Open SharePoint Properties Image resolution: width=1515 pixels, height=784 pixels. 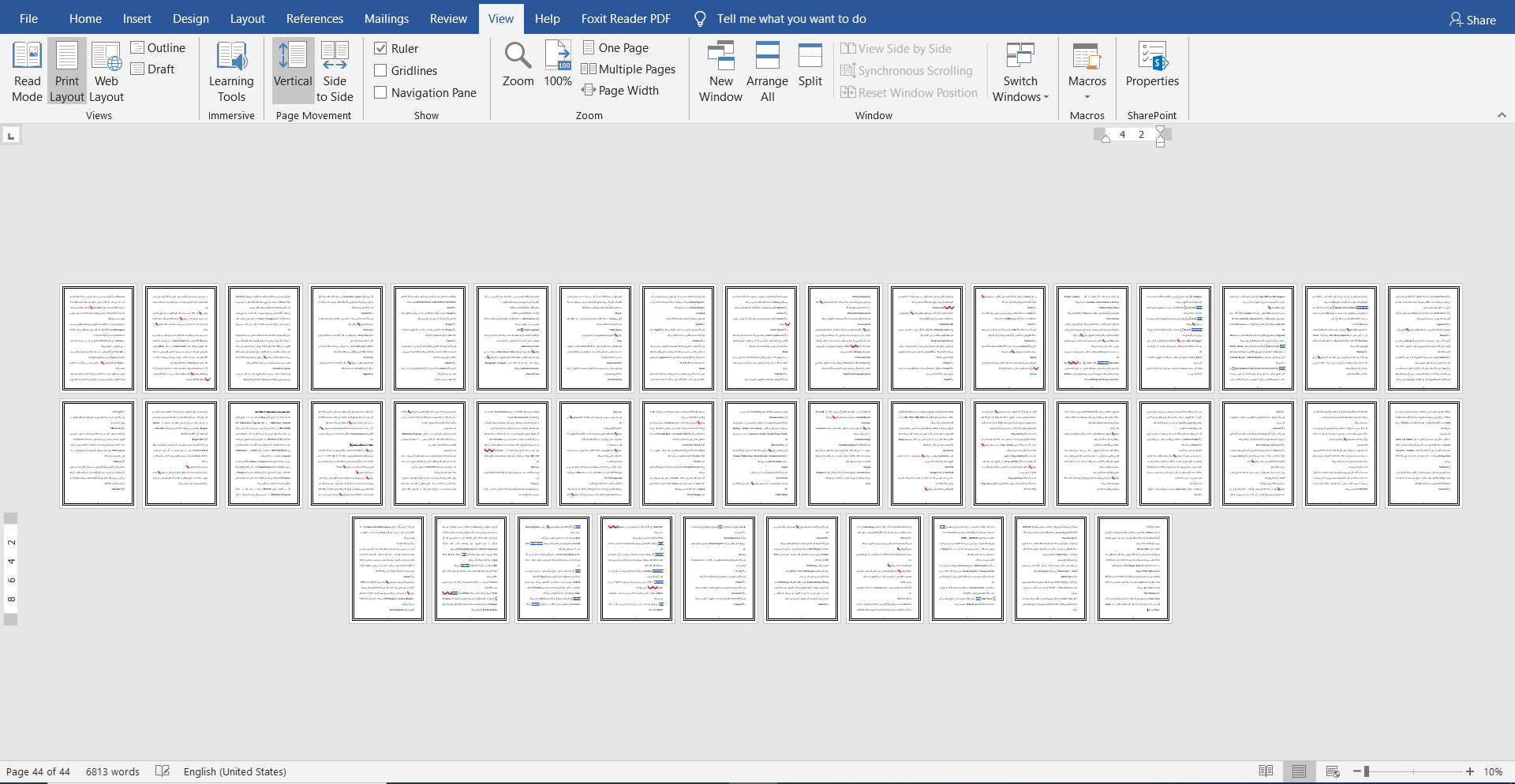click(x=1152, y=64)
